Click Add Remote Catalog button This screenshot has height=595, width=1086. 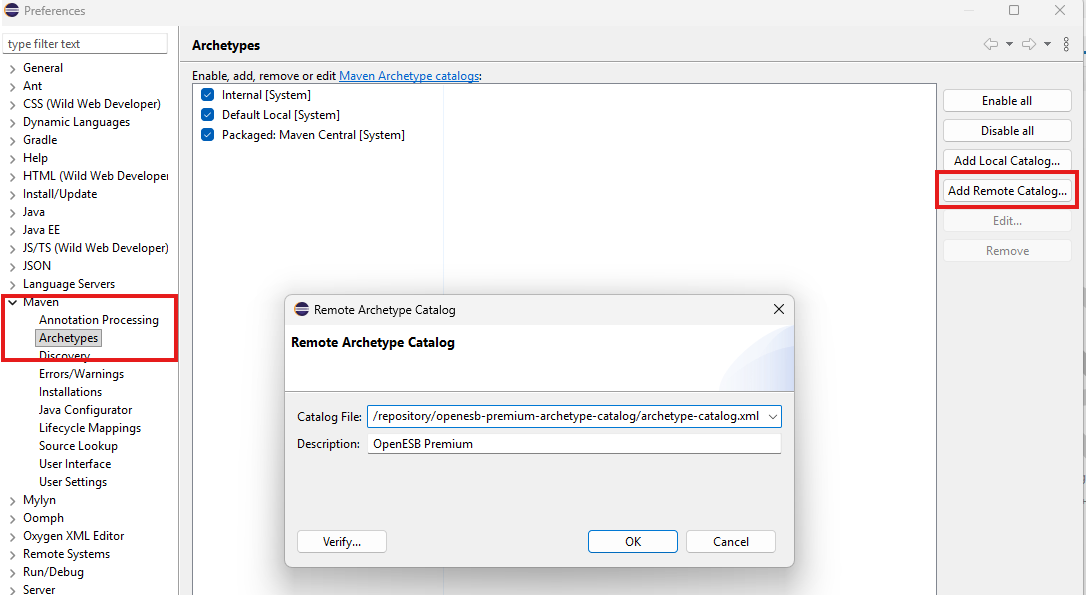[x=1007, y=190]
